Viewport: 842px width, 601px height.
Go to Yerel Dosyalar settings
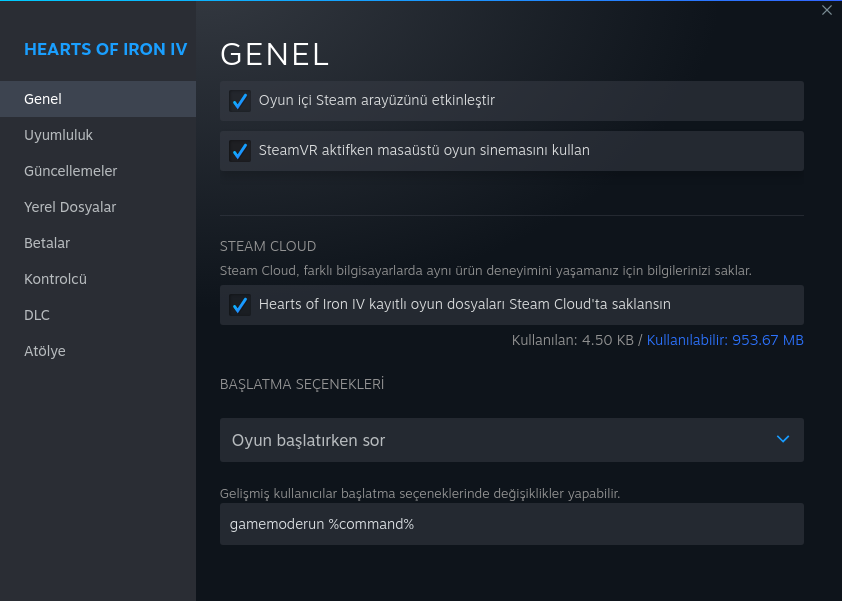70,207
